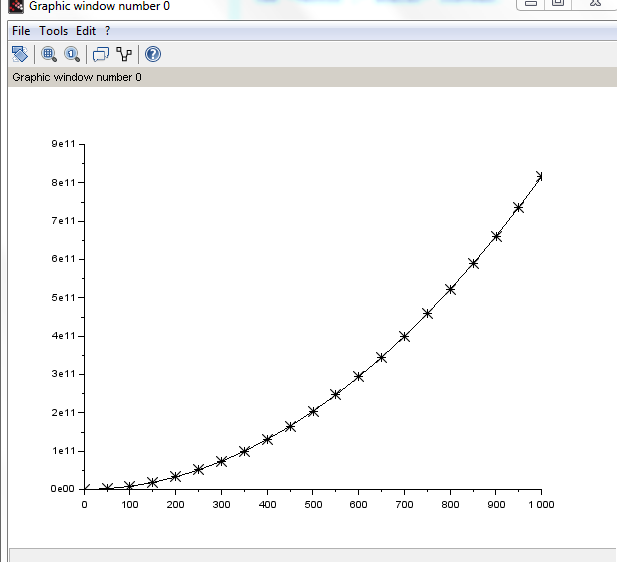The width and height of the screenshot is (617, 562).
Task: Reset zoom to original view
Action: [x=72, y=54]
